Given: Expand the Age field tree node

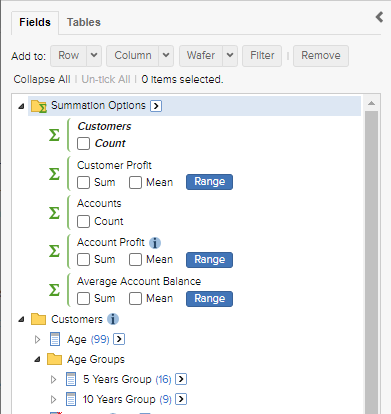Looking at the screenshot, I should click(37, 340).
